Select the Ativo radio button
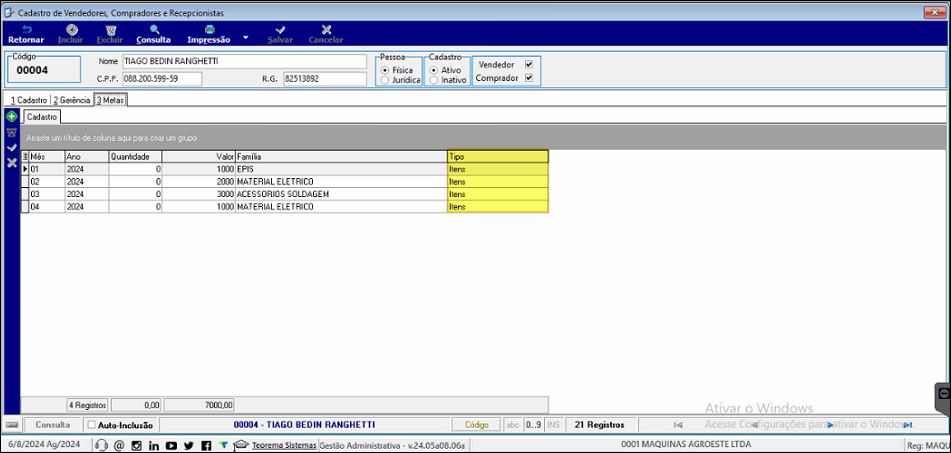Image resolution: width=951 pixels, height=453 pixels. (x=434, y=70)
